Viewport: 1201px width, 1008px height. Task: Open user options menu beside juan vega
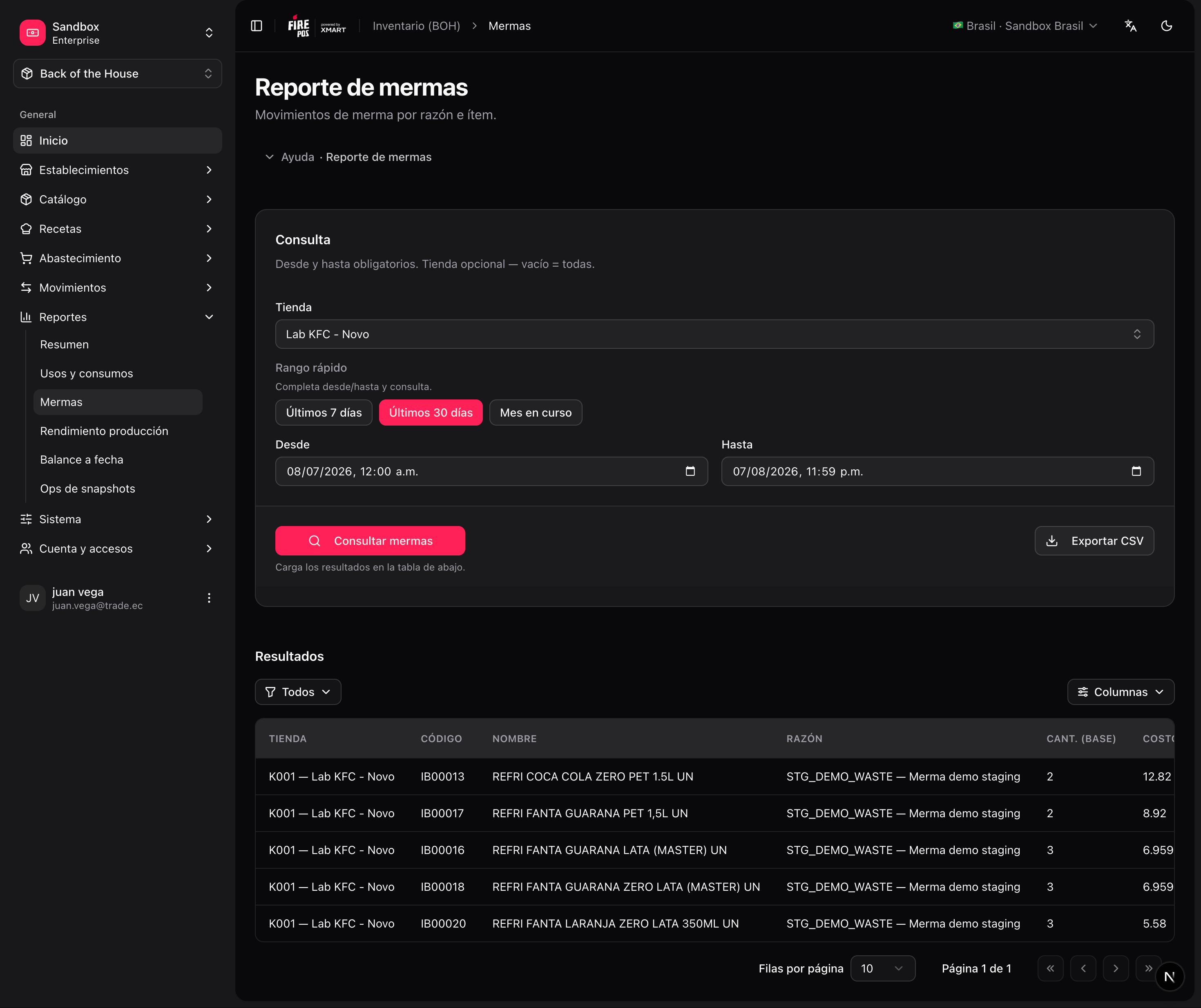(209, 598)
